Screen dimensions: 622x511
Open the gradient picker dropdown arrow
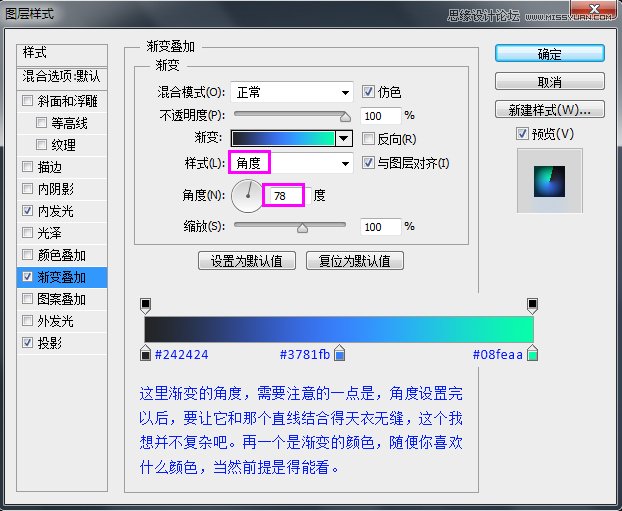coord(344,138)
